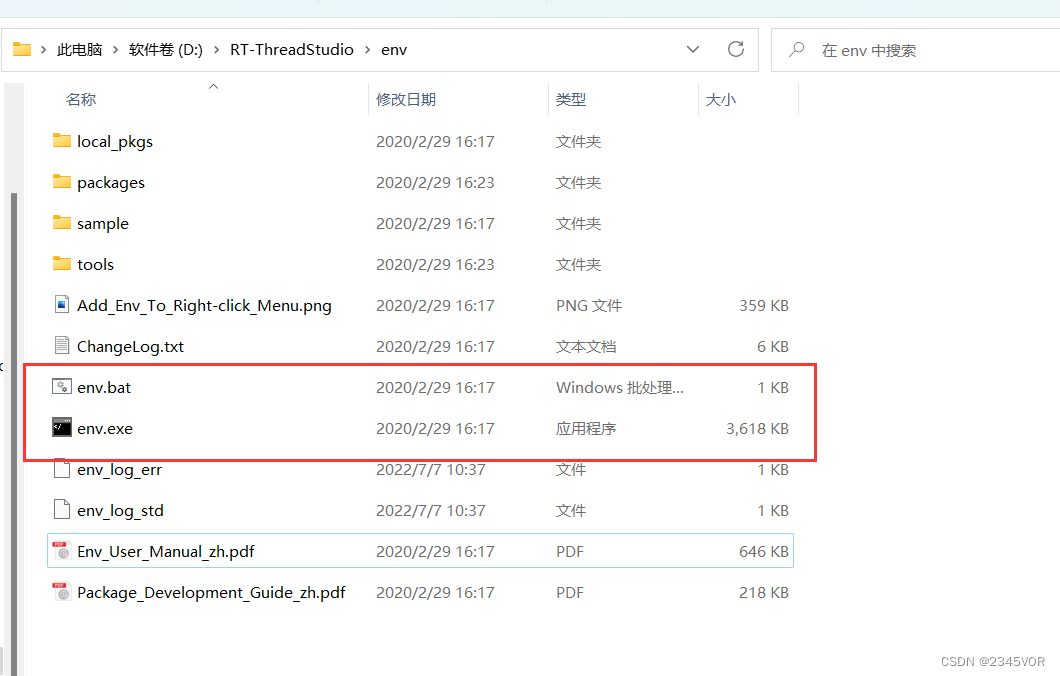Viewport: 1060px width, 676px height.
Task: Expand the chevron before 此电脑
Action: [x=43, y=50]
